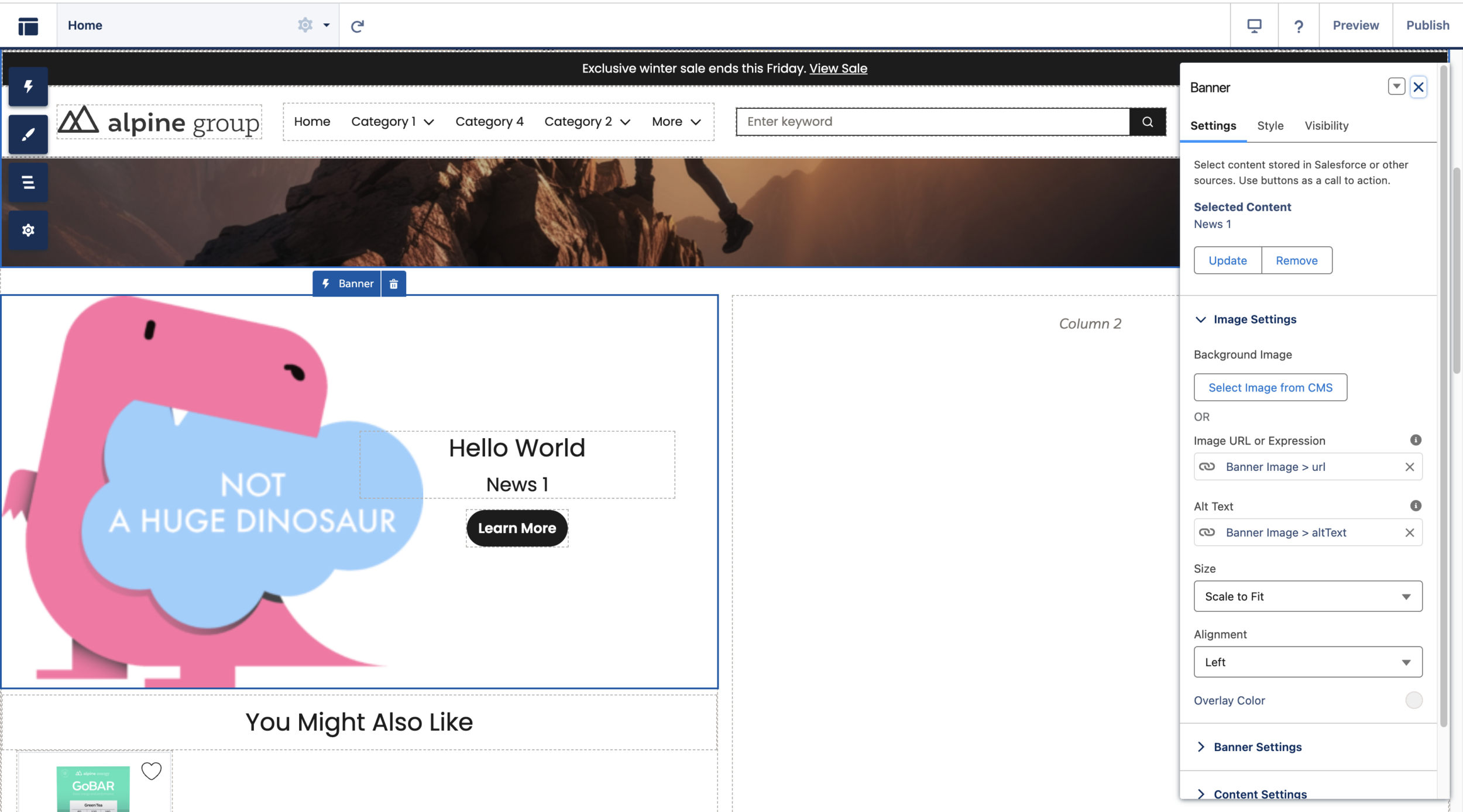Open the Page Structure list panel

pos(28,183)
